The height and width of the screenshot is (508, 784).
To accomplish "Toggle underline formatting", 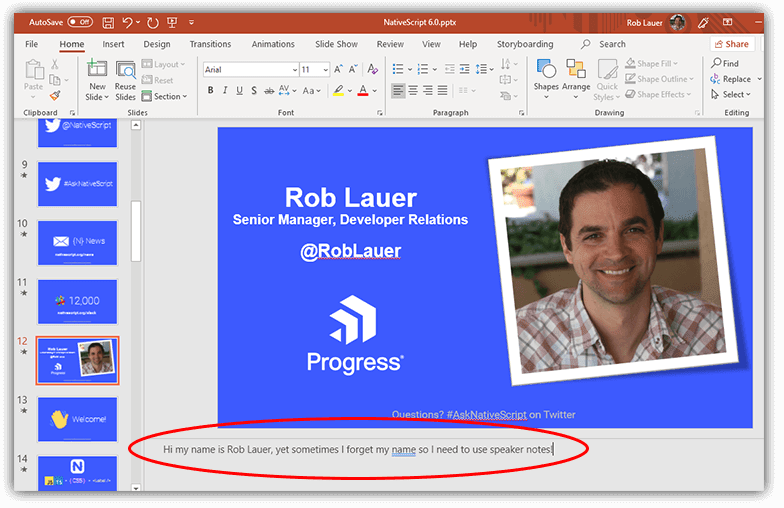I will coord(240,90).
